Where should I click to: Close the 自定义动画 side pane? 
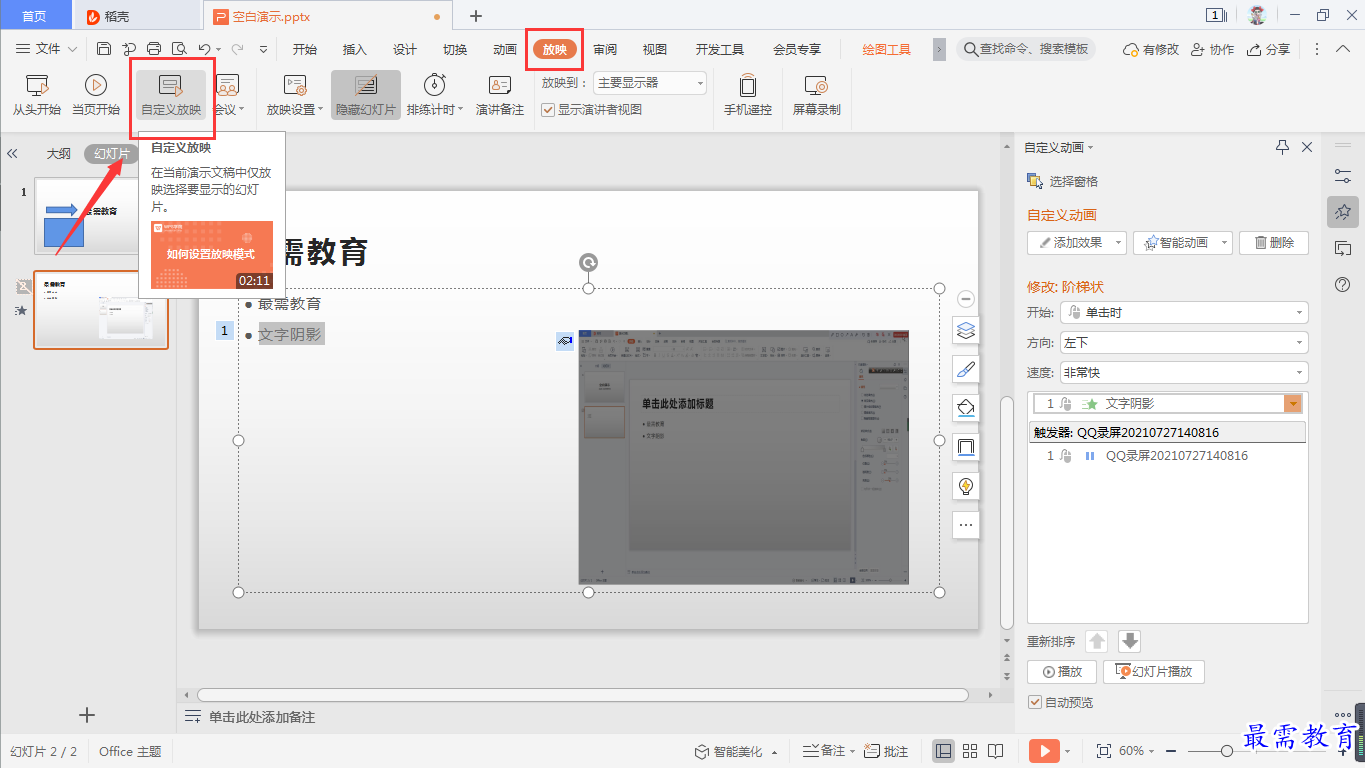tap(1307, 147)
